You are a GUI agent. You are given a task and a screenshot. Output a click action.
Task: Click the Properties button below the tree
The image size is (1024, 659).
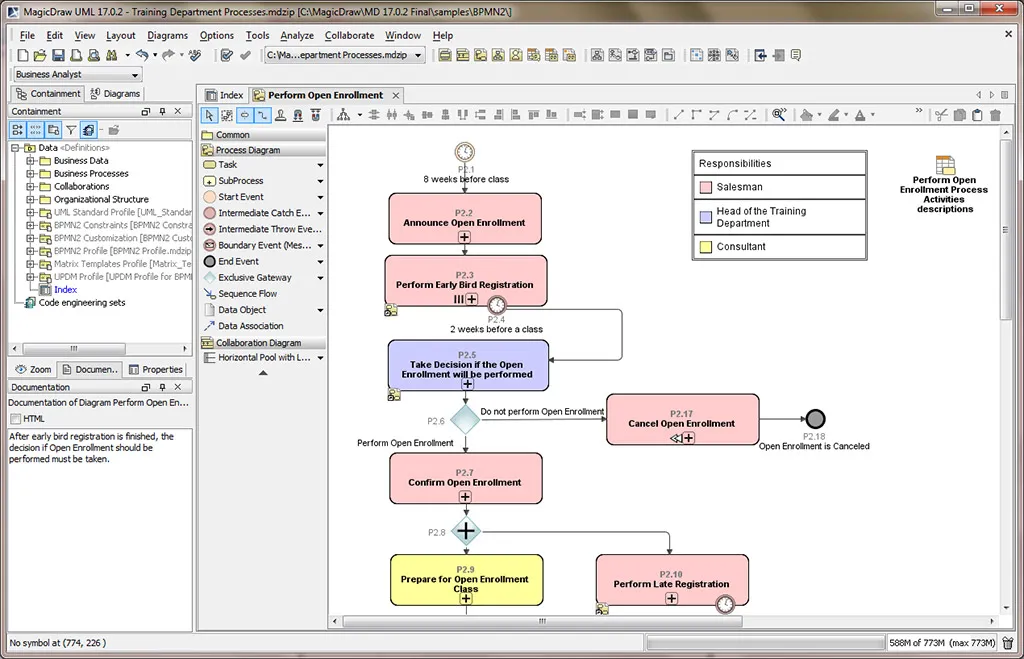pyautogui.click(x=156, y=368)
